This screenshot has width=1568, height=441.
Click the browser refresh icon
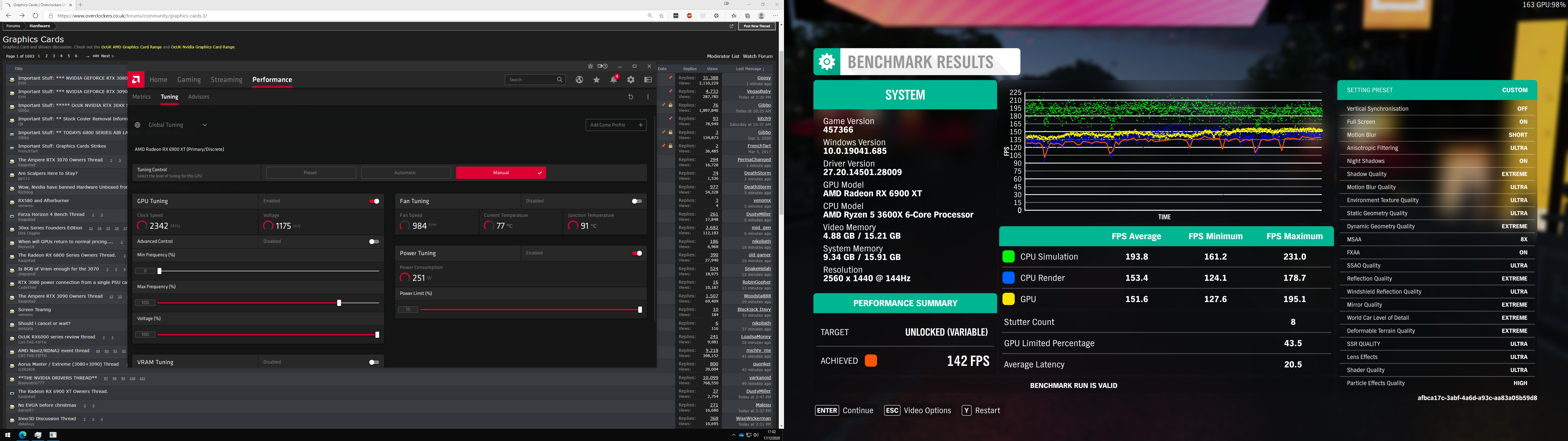(x=35, y=16)
